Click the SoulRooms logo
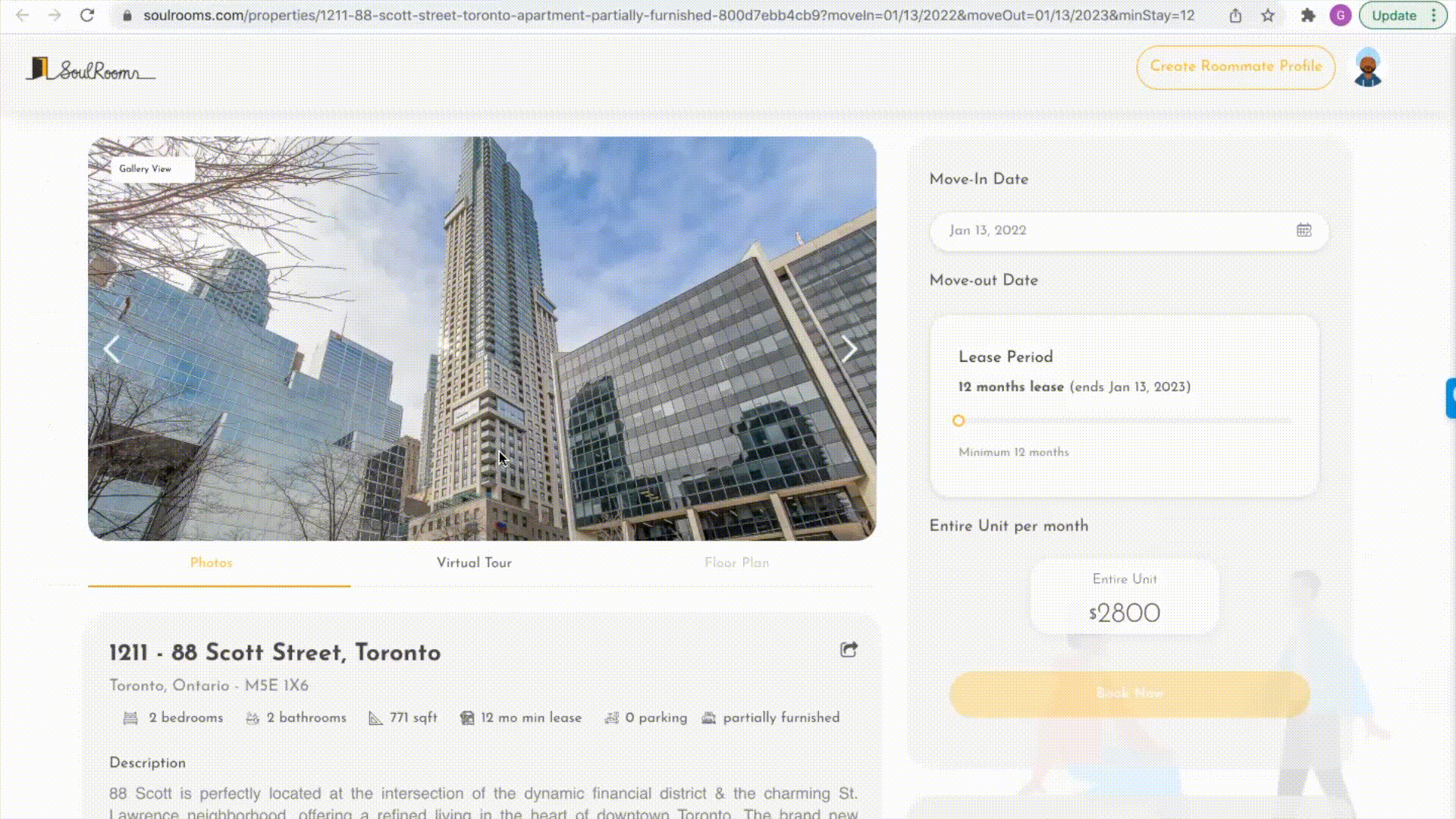The width and height of the screenshot is (1456, 819). point(91,69)
